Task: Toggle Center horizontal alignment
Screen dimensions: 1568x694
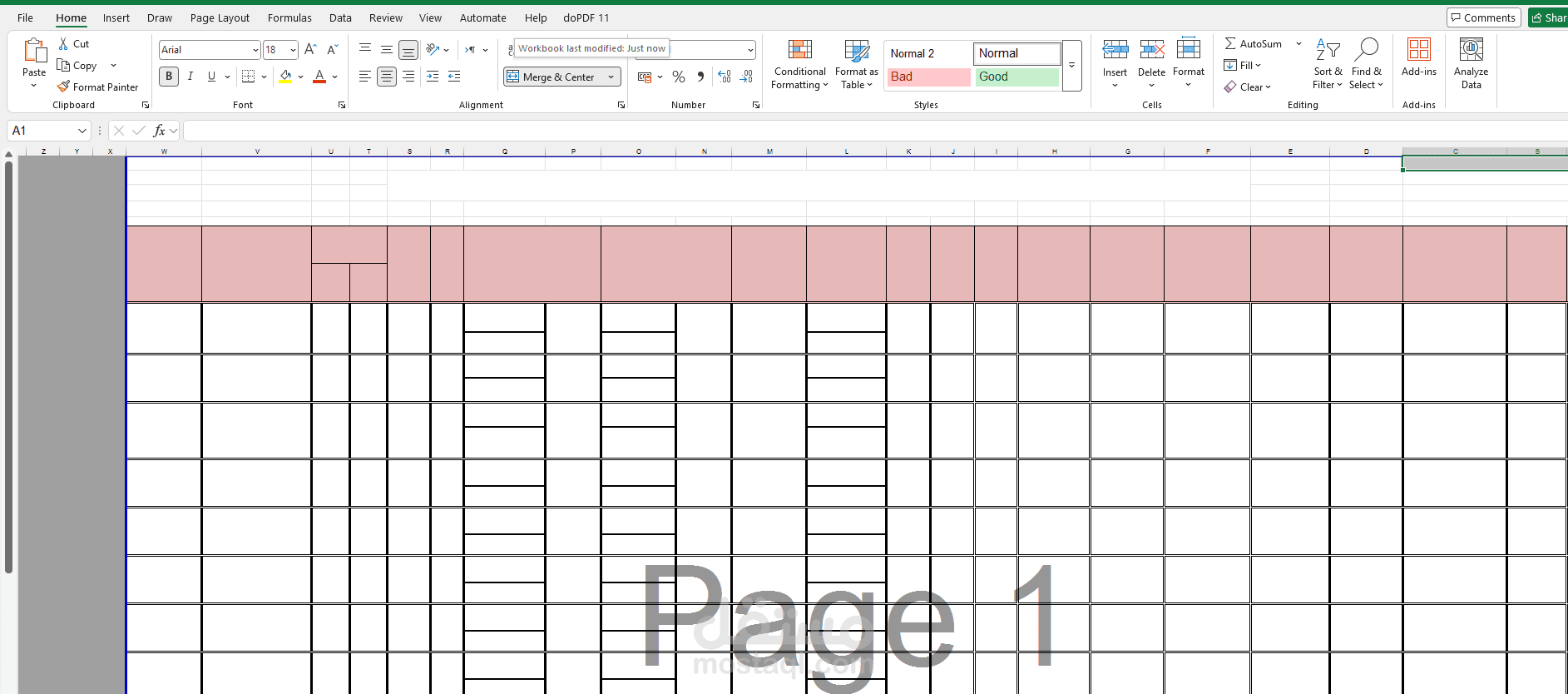Action: [x=387, y=77]
